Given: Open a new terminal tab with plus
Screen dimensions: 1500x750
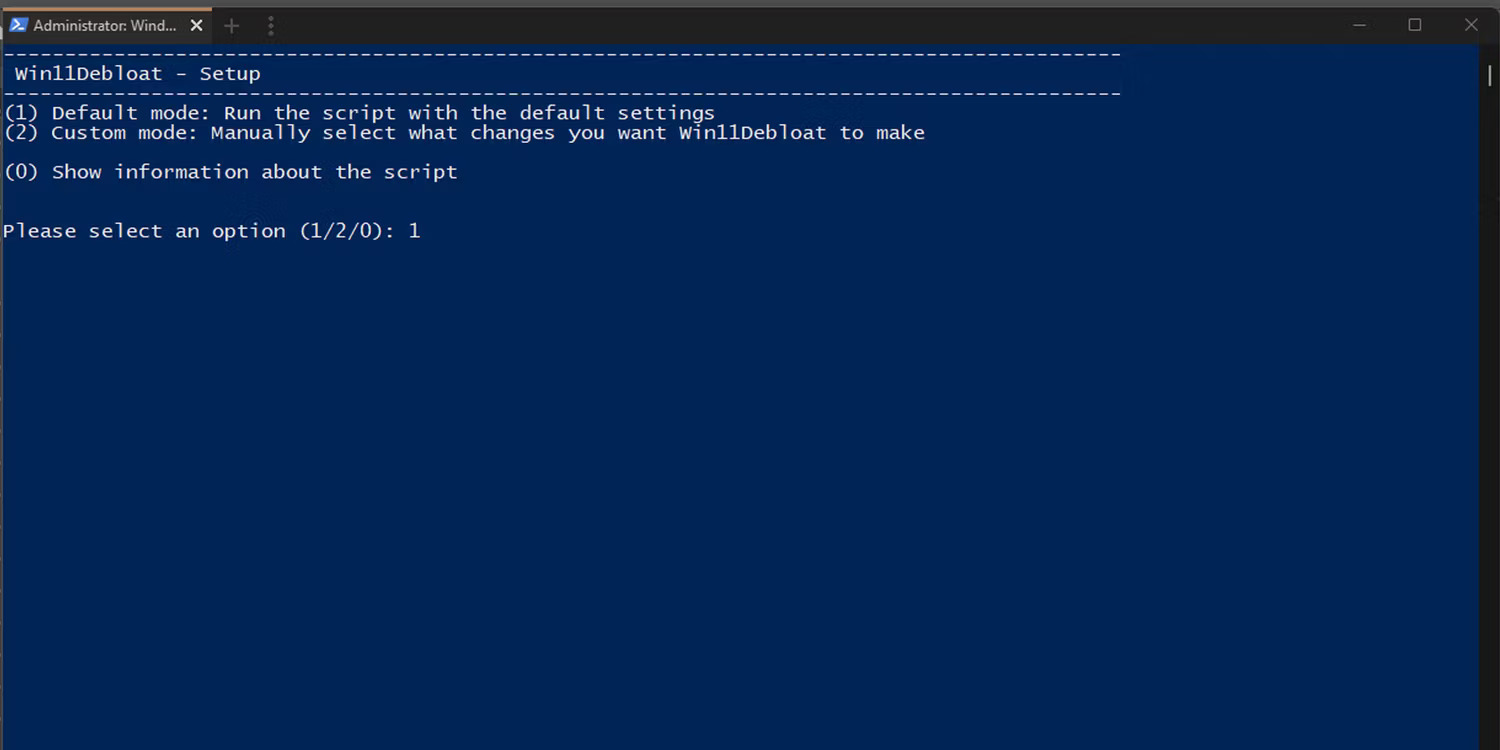Looking at the screenshot, I should 232,26.
